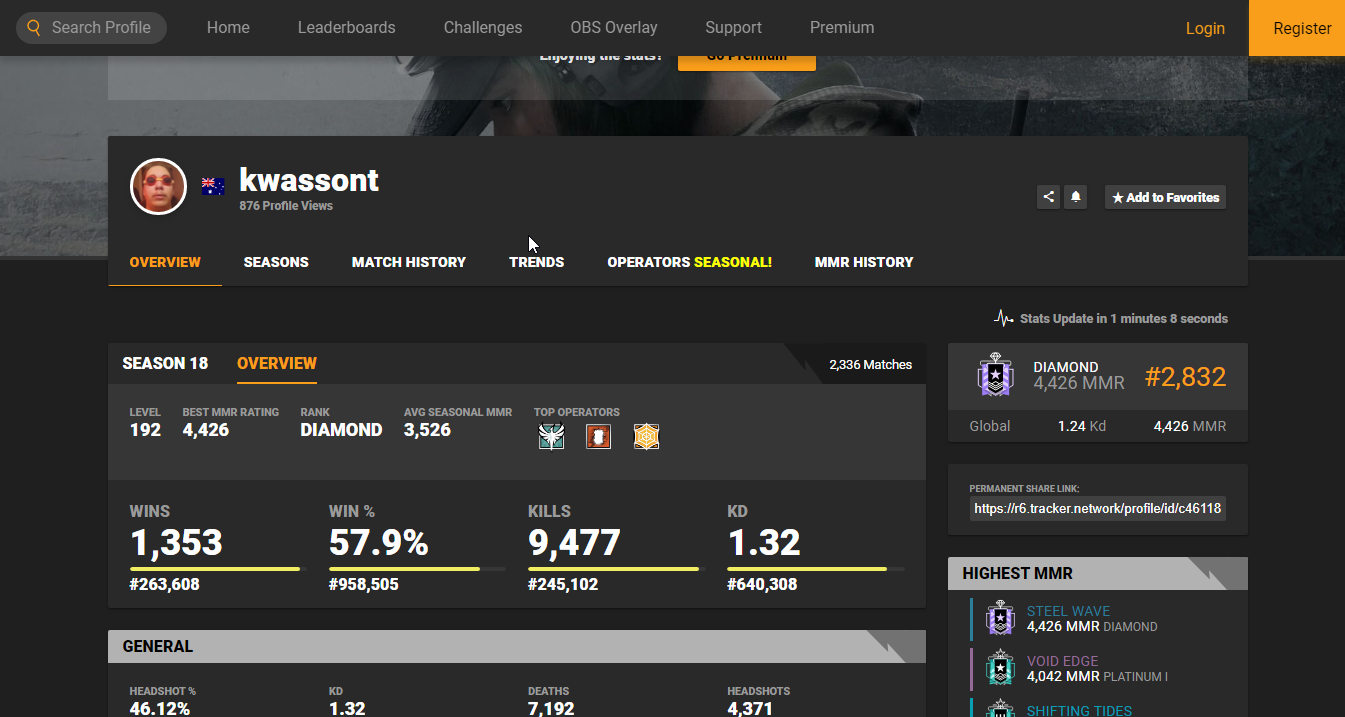Image resolution: width=1345 pixels, height=717 pixels.
Task: Switch to the MMR History tab
Action: 863,262
